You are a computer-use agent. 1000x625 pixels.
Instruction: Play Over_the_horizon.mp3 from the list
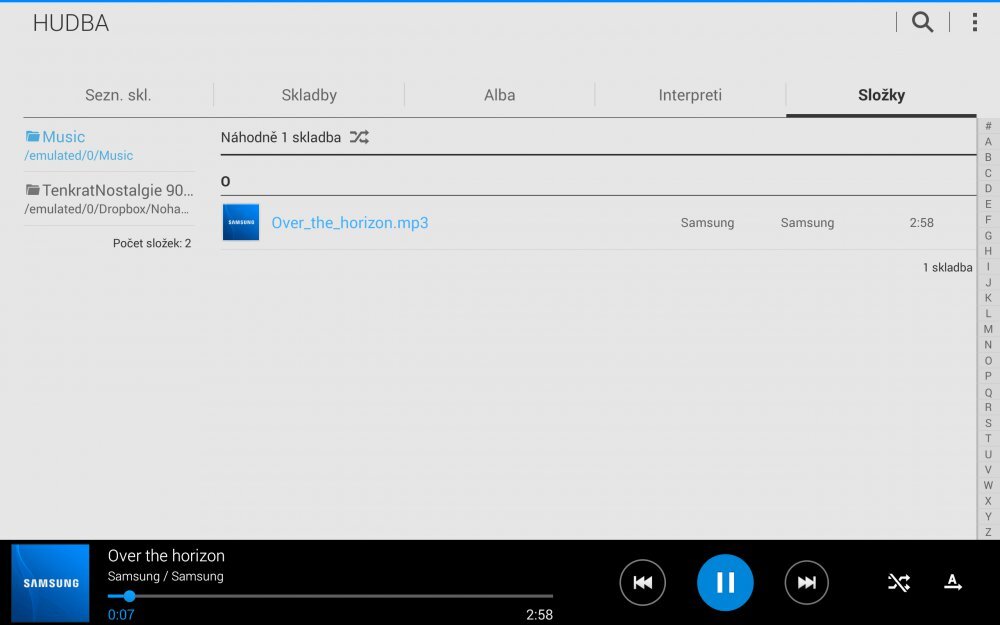click(351, 222)
